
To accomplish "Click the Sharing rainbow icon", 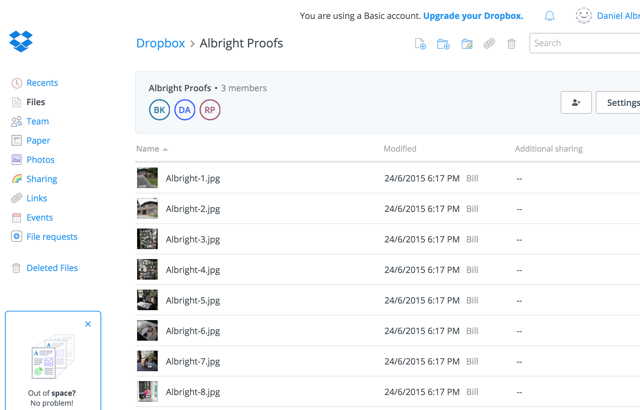I will (16, 179).
